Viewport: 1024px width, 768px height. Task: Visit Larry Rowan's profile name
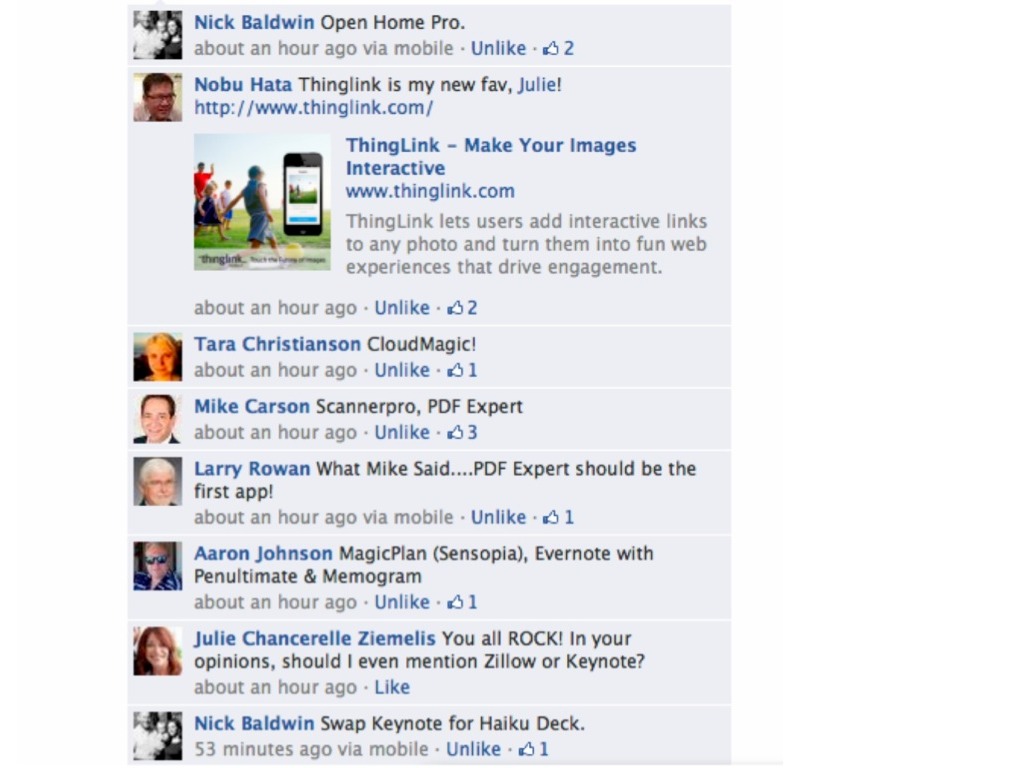pyautogui.click(x=252, y=469)
